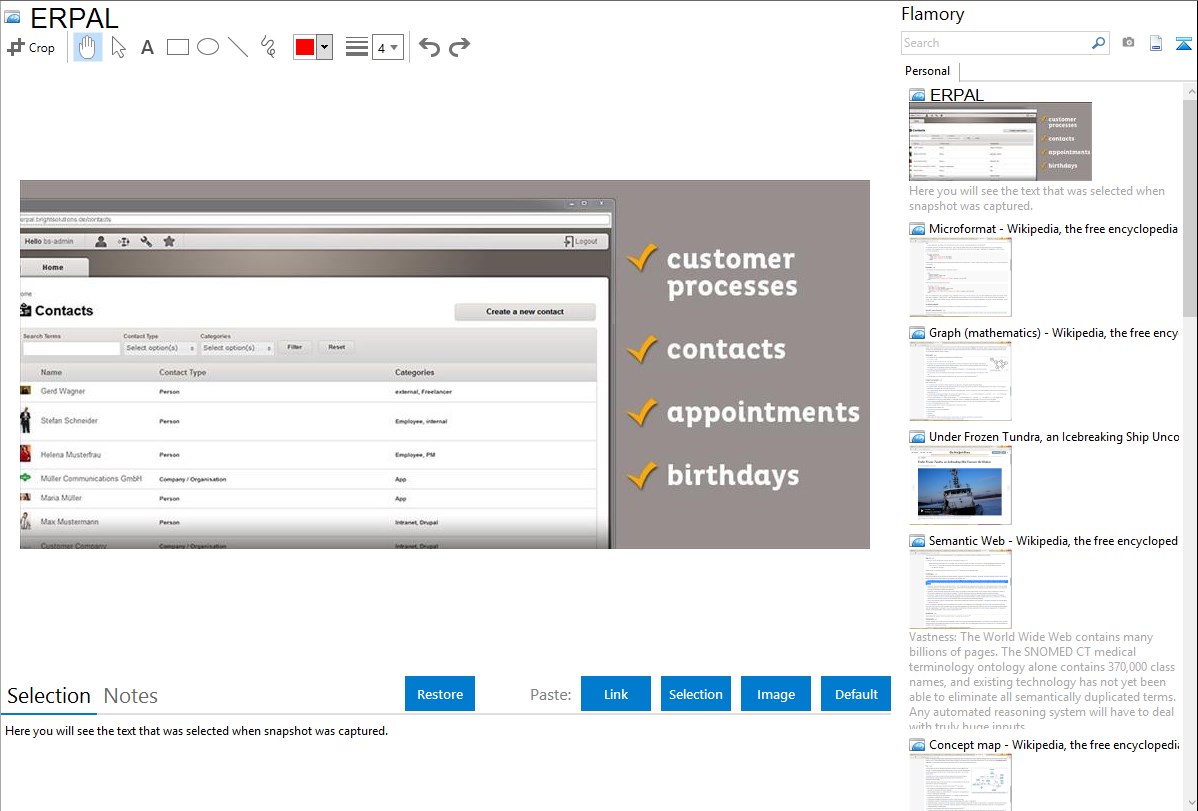The height and width of the screenshot is (811, 1198).
Task: Select the Crop tool
Action: 31,47
